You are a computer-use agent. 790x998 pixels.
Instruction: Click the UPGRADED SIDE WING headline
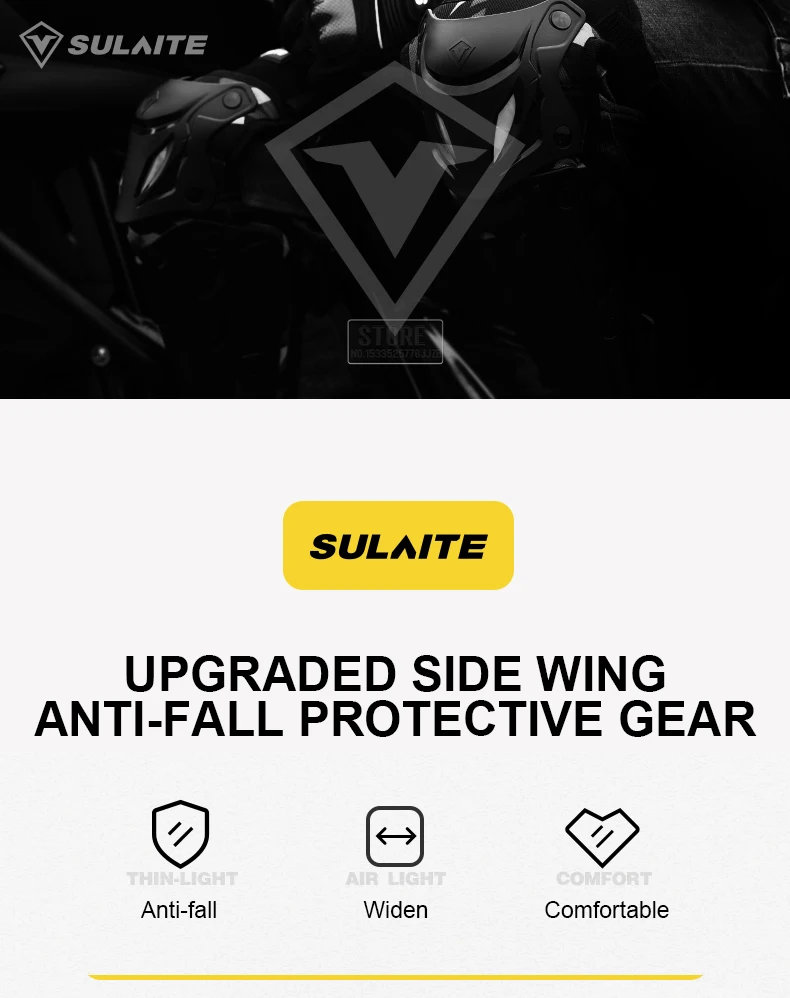coord(395,673)
